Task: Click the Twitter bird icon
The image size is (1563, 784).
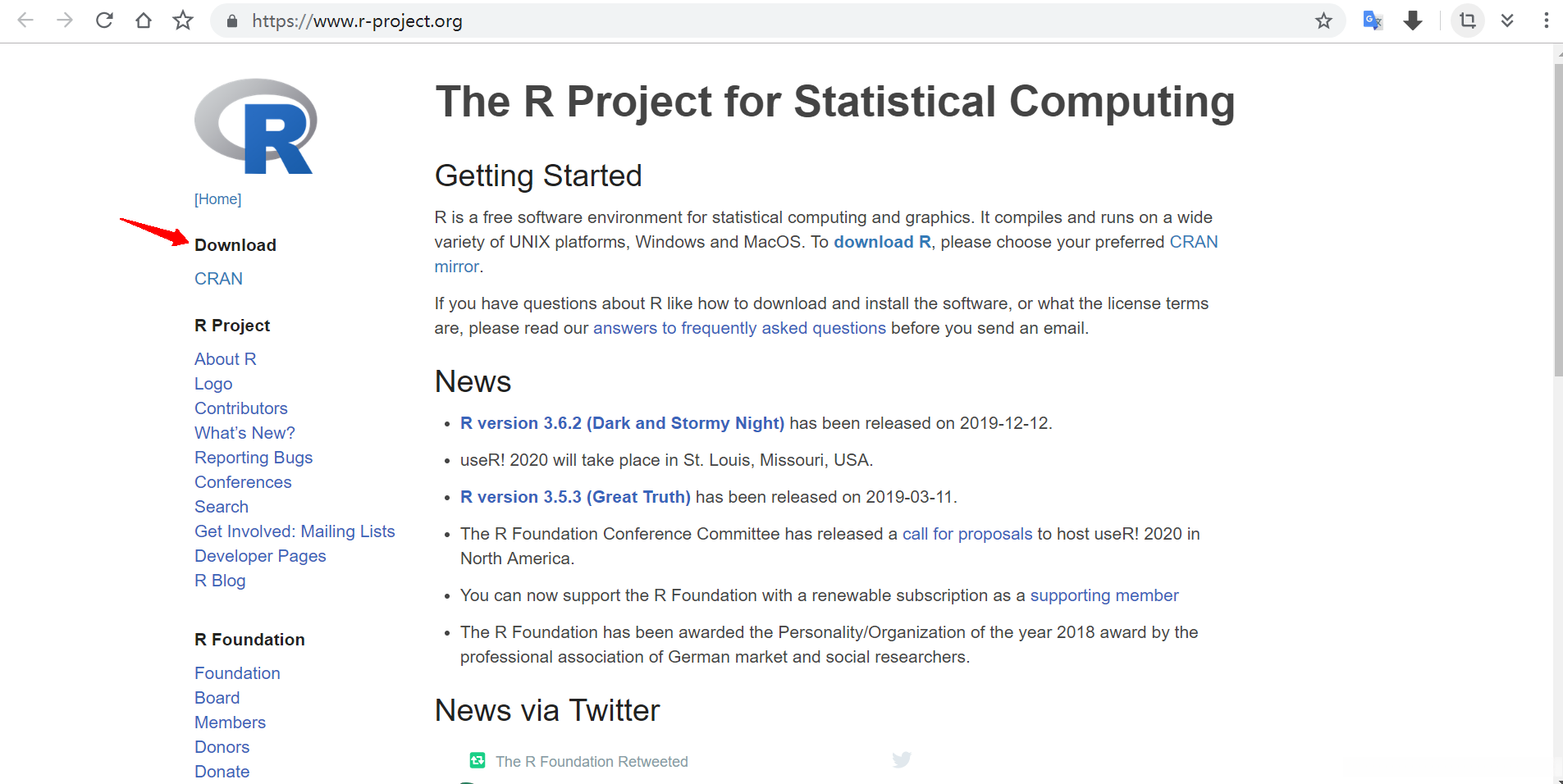Action: (902, 760)
